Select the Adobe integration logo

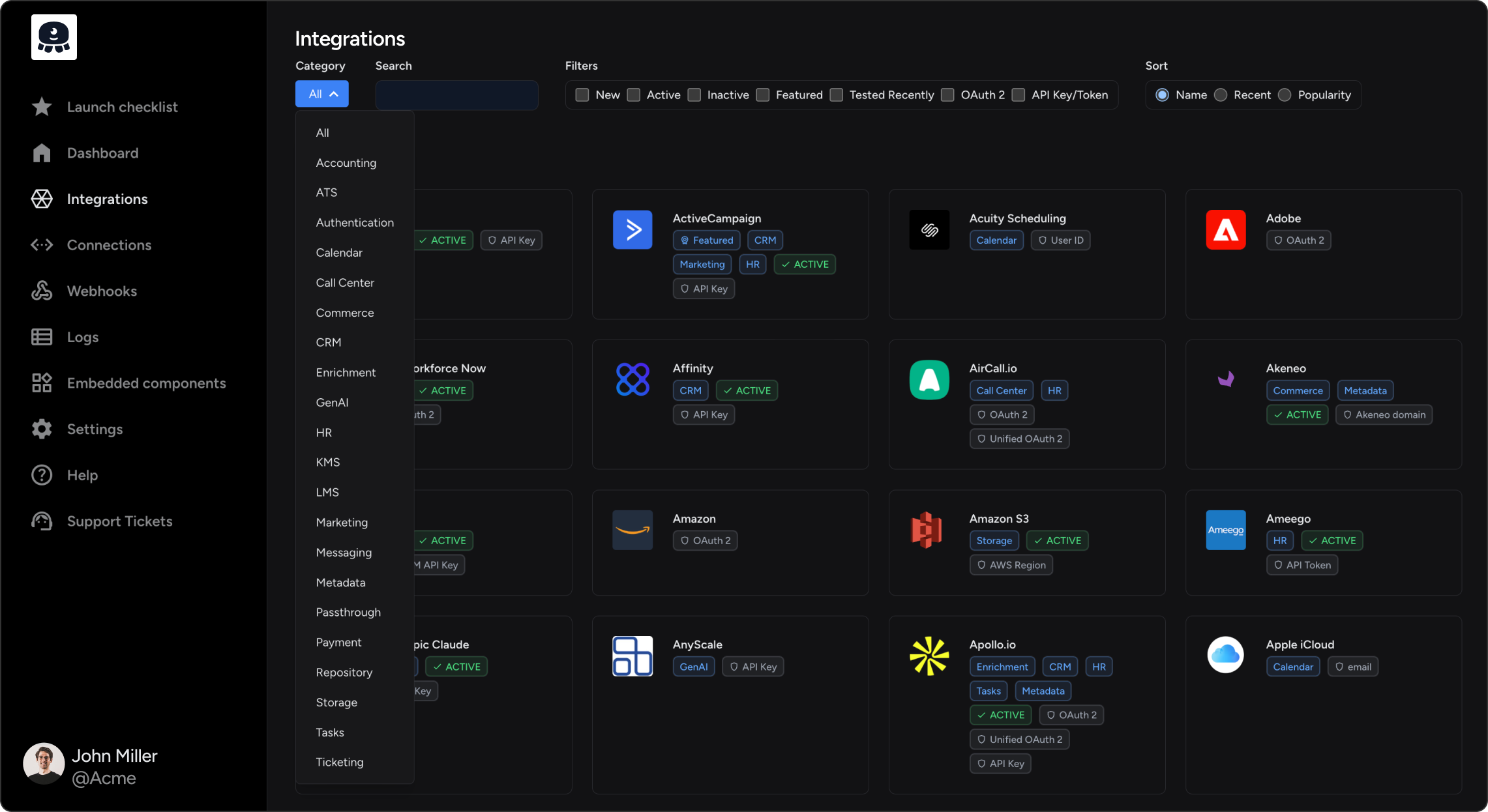coord(1225,229)
